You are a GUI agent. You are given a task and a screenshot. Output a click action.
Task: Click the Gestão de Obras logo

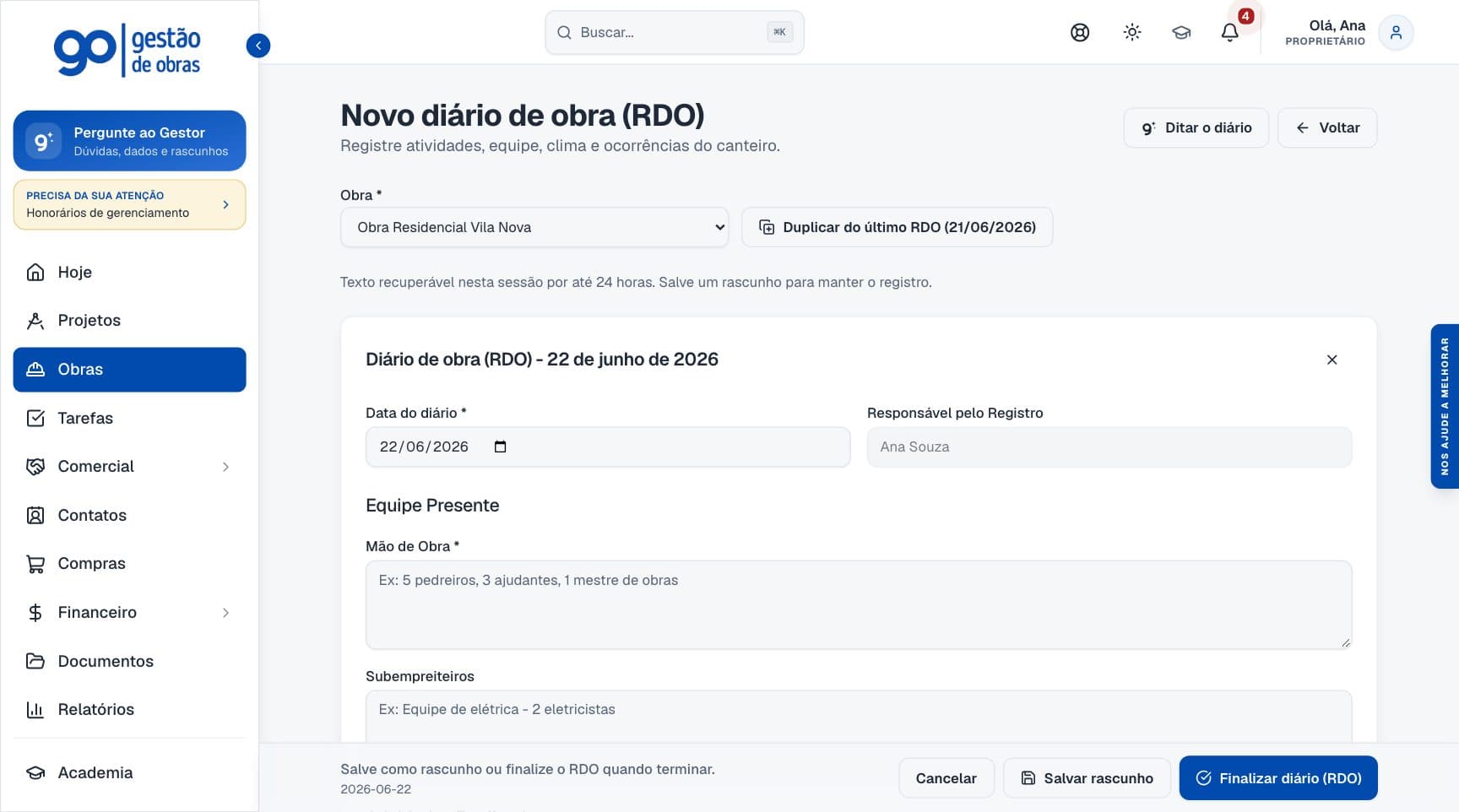[128, 51]
